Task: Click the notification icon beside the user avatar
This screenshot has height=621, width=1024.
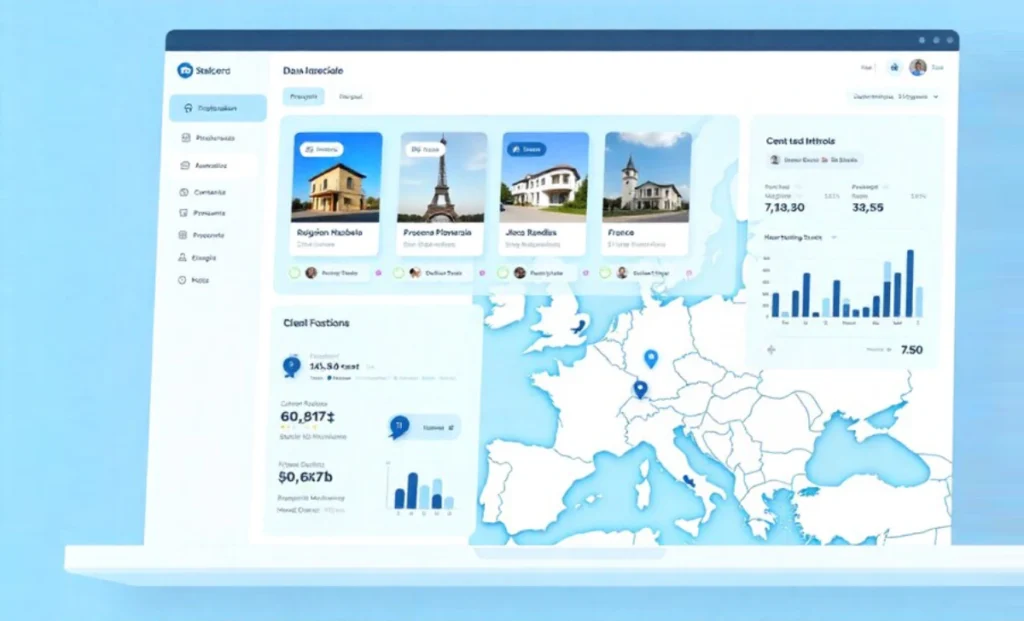Action: (894, 67)
